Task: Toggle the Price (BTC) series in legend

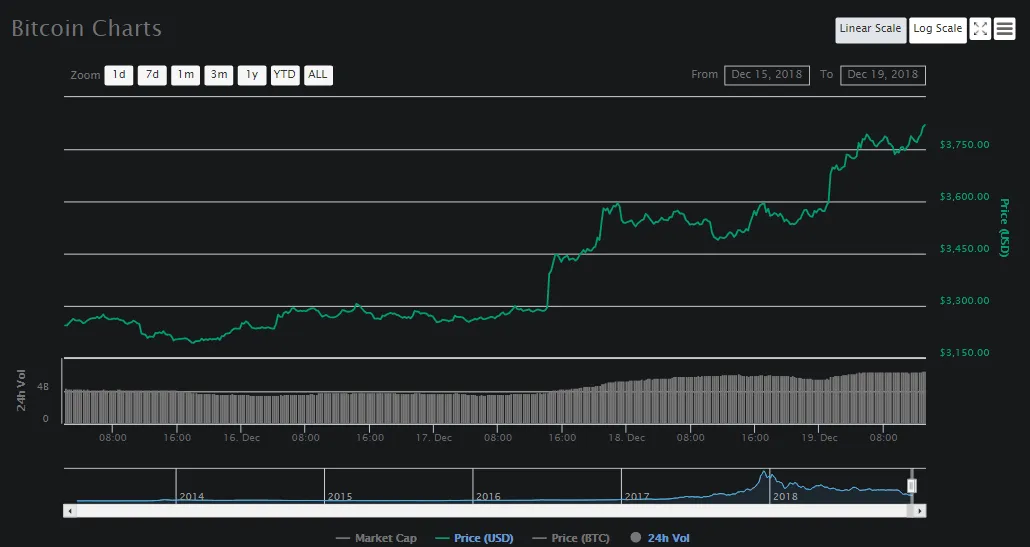Action: click(x=570, y=538)
